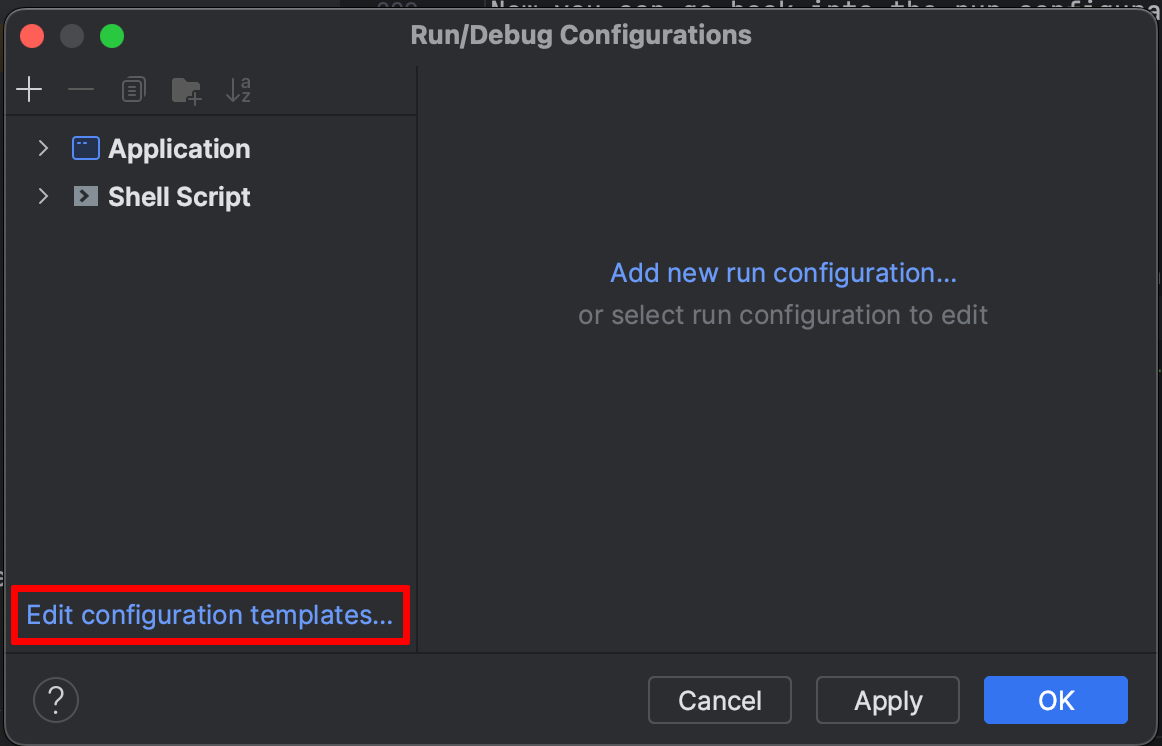This screenshot has height=746, width=1162.
Task: Open 'Edit configuration templates...' link
Action: tap(209, 615)
